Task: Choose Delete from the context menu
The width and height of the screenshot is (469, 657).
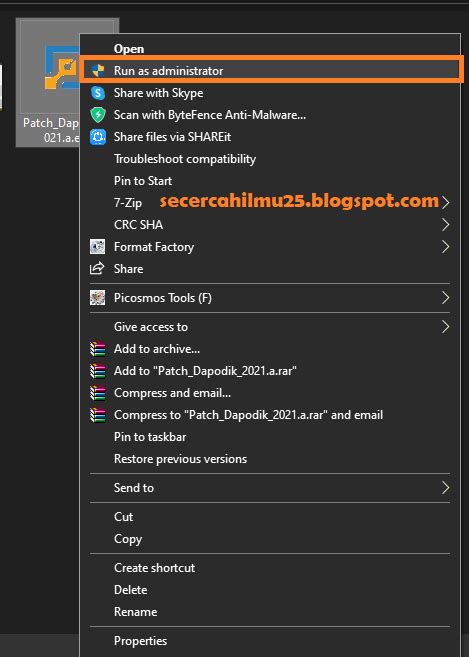Action: pyautogui.click(x=271, y=590)
